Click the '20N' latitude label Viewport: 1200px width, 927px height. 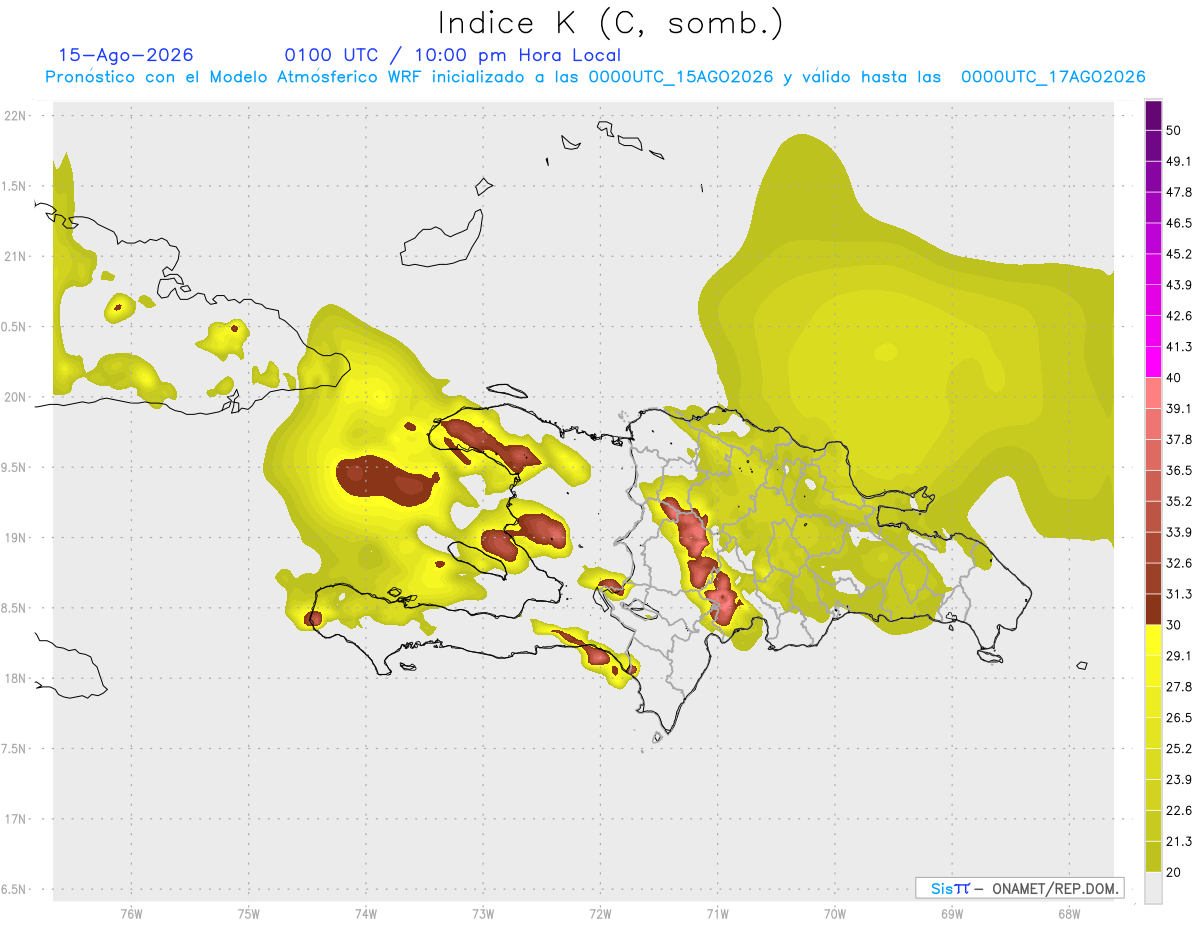(15, 397)
